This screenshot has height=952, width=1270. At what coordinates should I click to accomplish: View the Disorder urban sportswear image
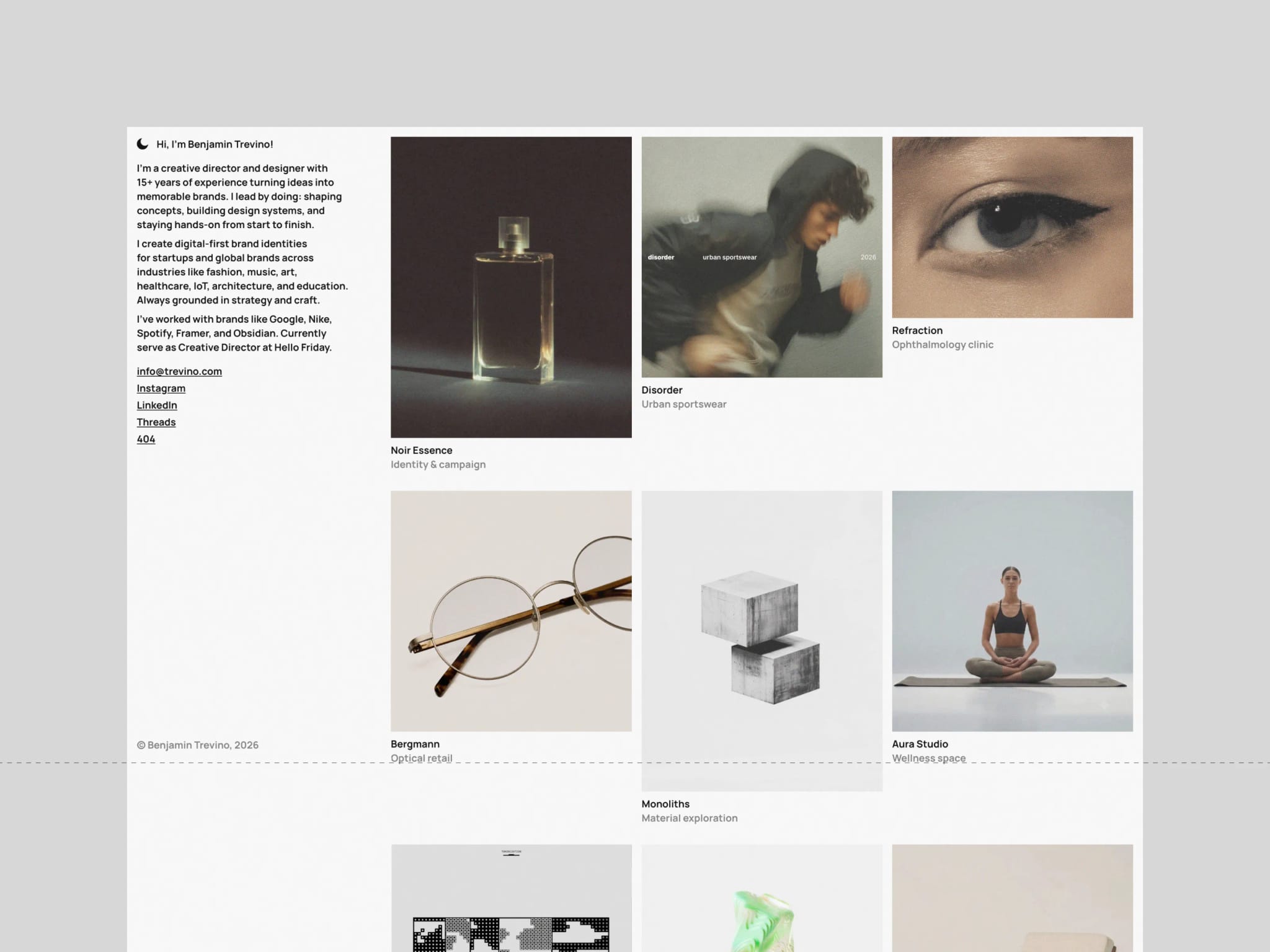pyautogui.click(x=762, y=257)
